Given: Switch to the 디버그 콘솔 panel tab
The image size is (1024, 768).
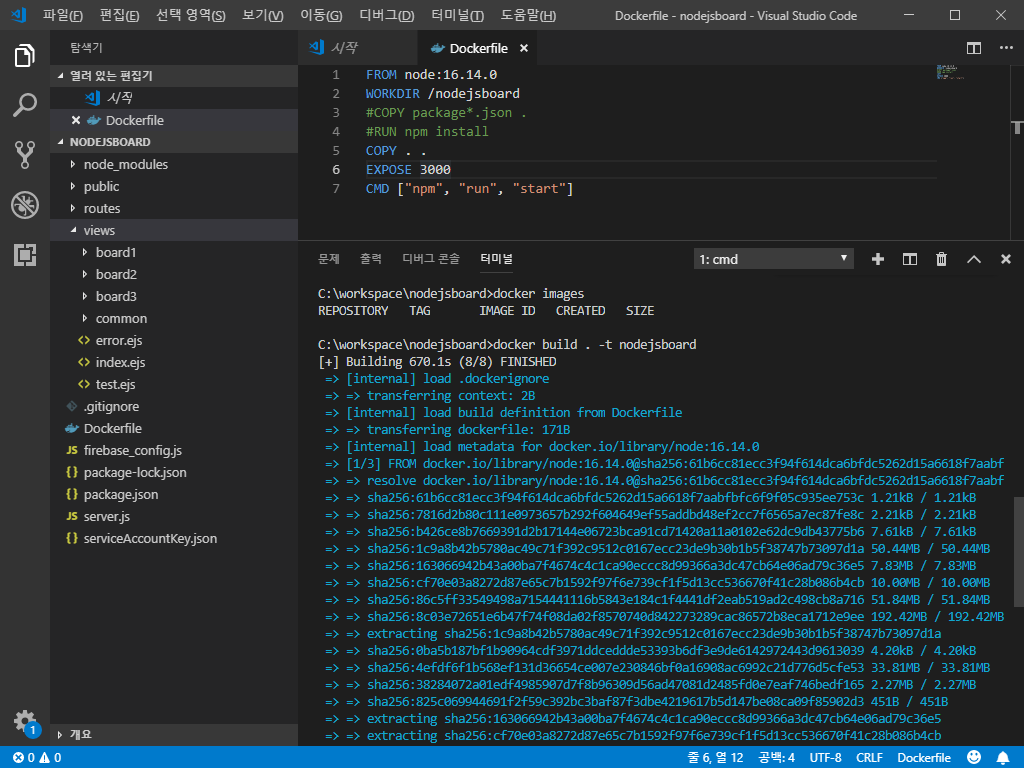Looking at the screenshot, I should point(431,259).
